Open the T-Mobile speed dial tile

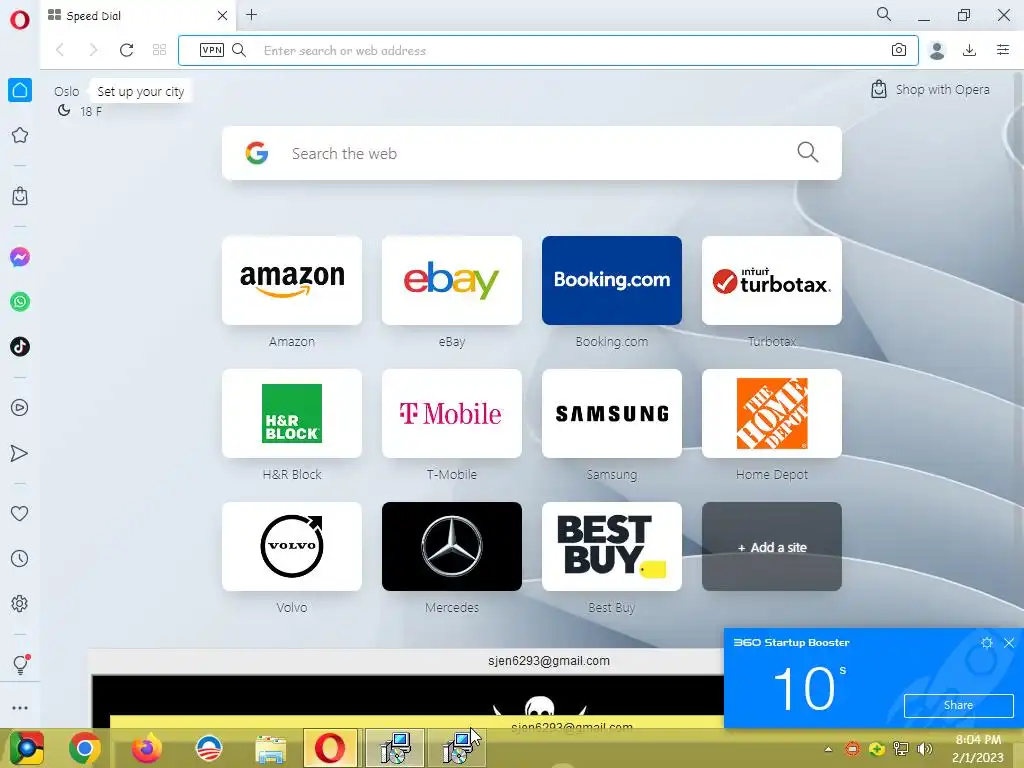[x=452, y=413]
